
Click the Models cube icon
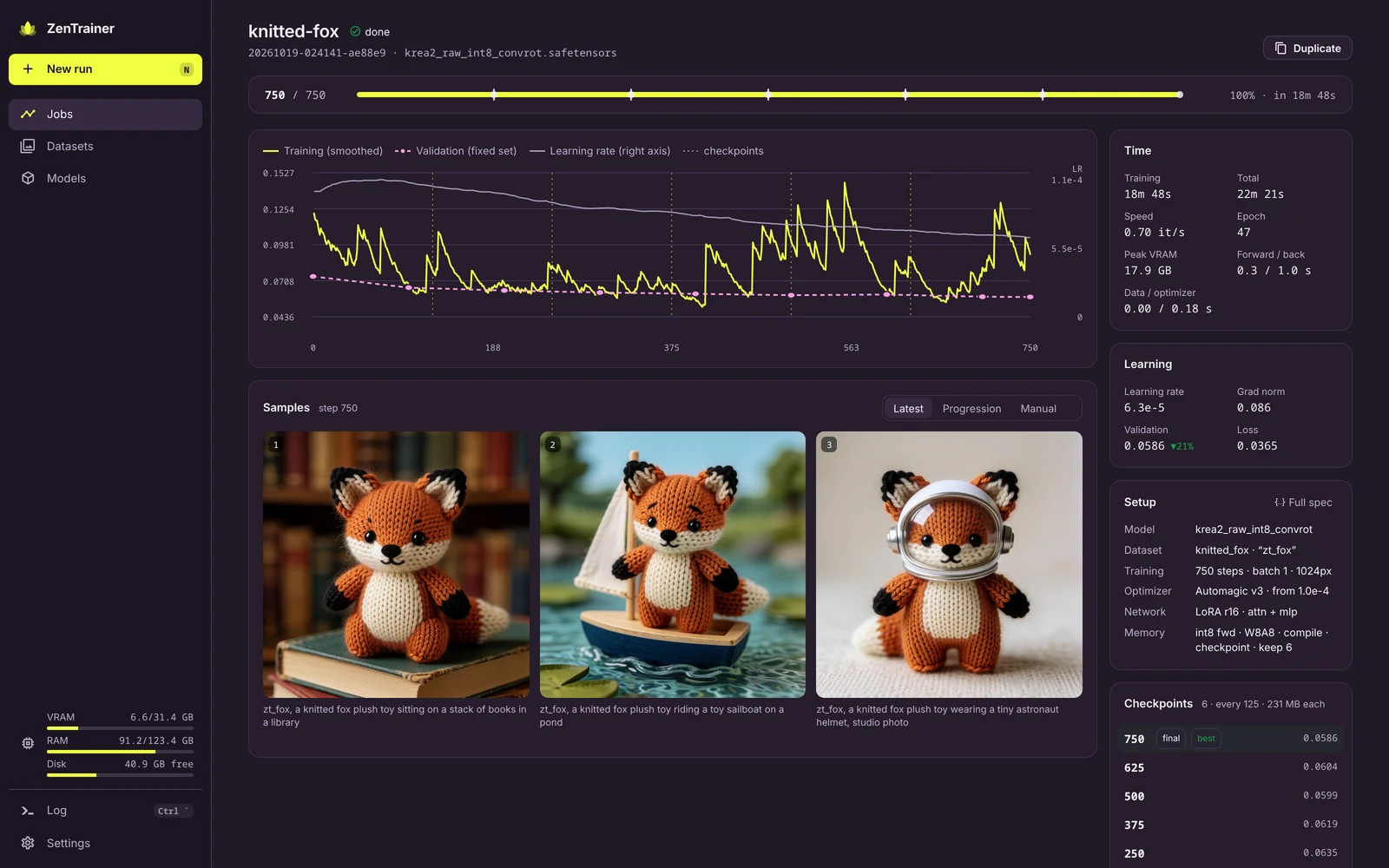28,178
